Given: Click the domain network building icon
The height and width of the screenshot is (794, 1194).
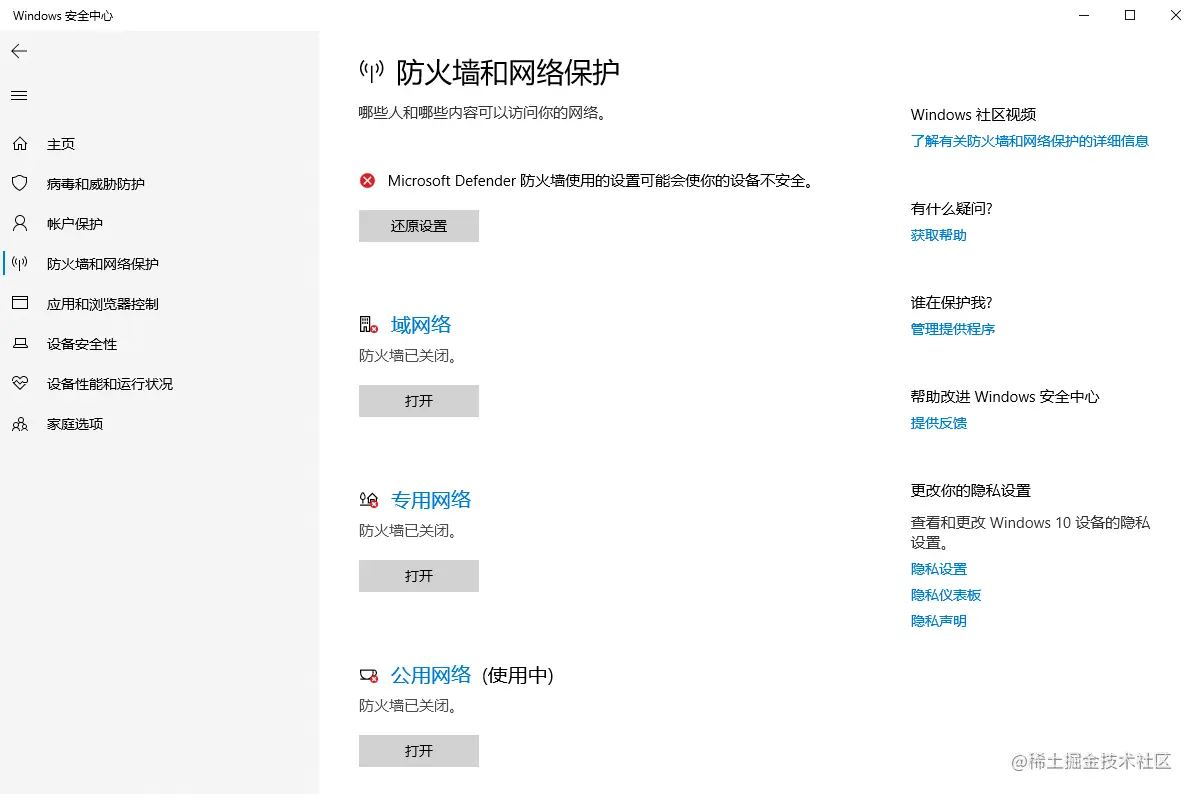Looking at the screenshot, I should 369,325.
